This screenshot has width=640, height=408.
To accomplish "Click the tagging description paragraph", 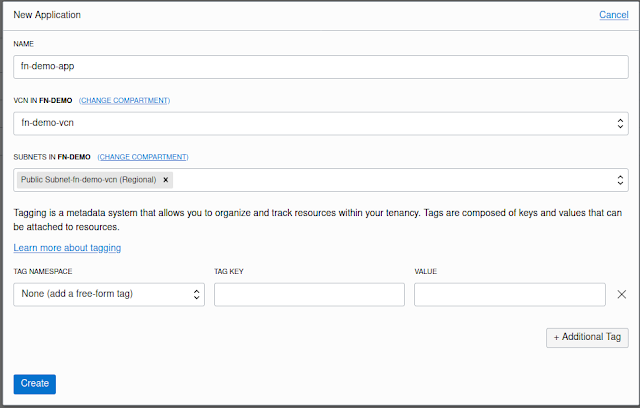I will 318,220.
